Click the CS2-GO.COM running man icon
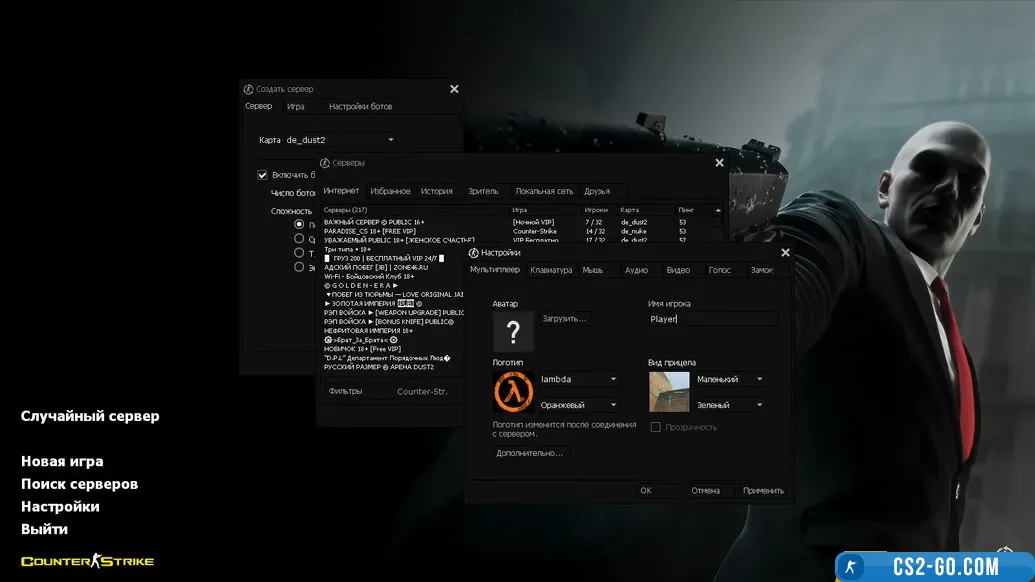The width and height of the screenshot is (1035, 582). pyautogui.click(x=851, y=566)
